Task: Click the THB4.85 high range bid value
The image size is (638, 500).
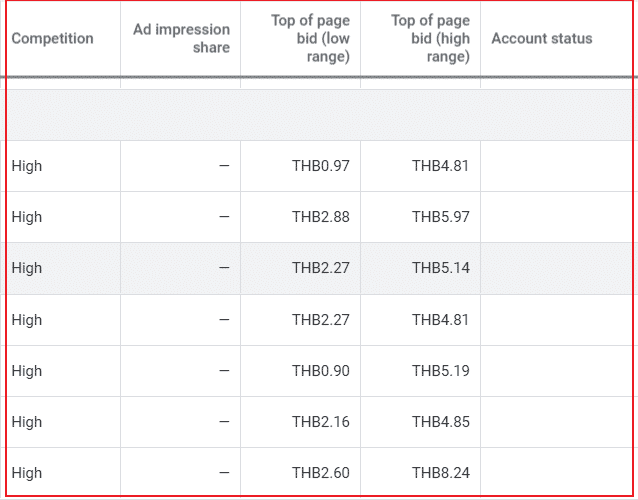Action: [440, 422]
